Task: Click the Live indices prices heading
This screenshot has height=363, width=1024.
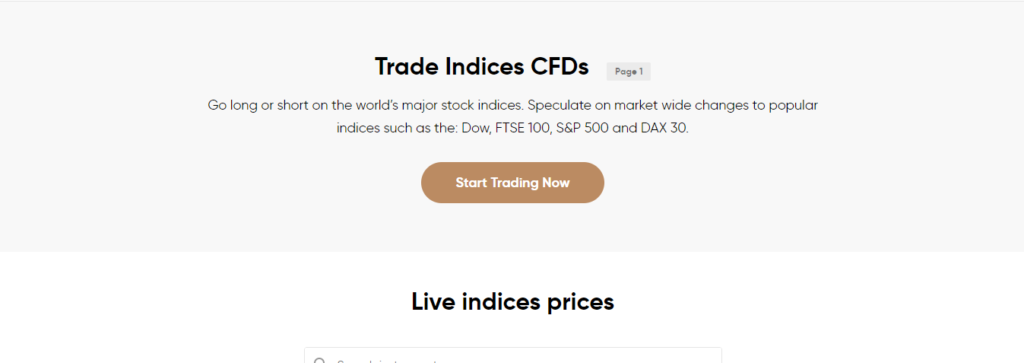Action: (x=513, y=302)
